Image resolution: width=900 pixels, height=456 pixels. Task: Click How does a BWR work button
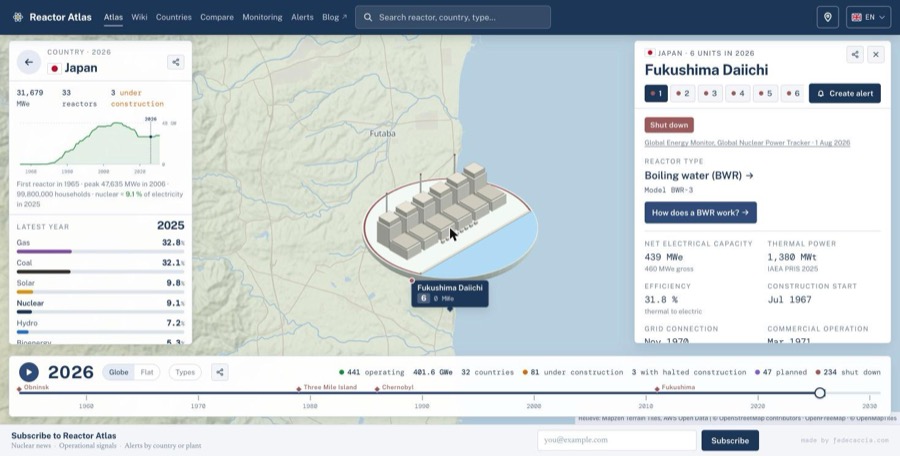point(700,212)
